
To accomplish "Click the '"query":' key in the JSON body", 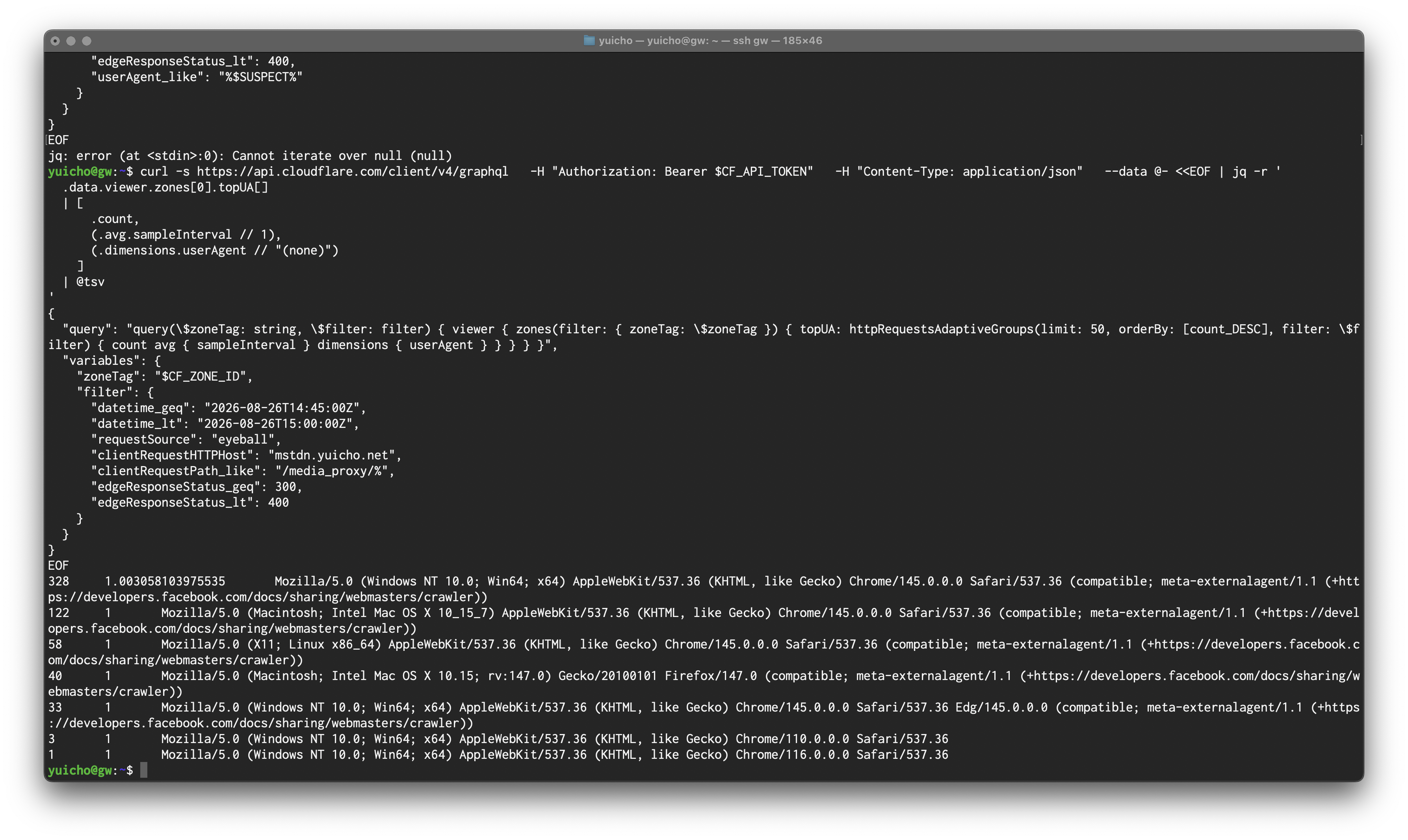I will (x=91, y=329).
